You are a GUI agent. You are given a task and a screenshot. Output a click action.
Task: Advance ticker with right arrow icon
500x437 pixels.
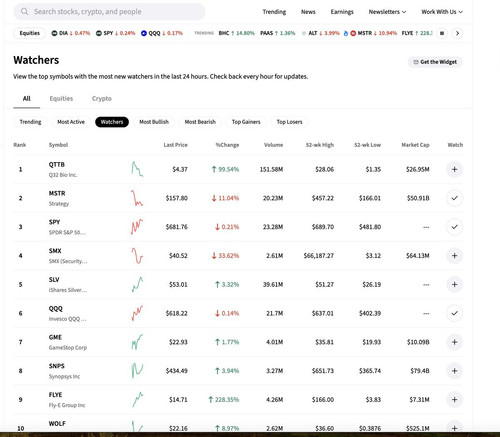[x=457, y=33]
